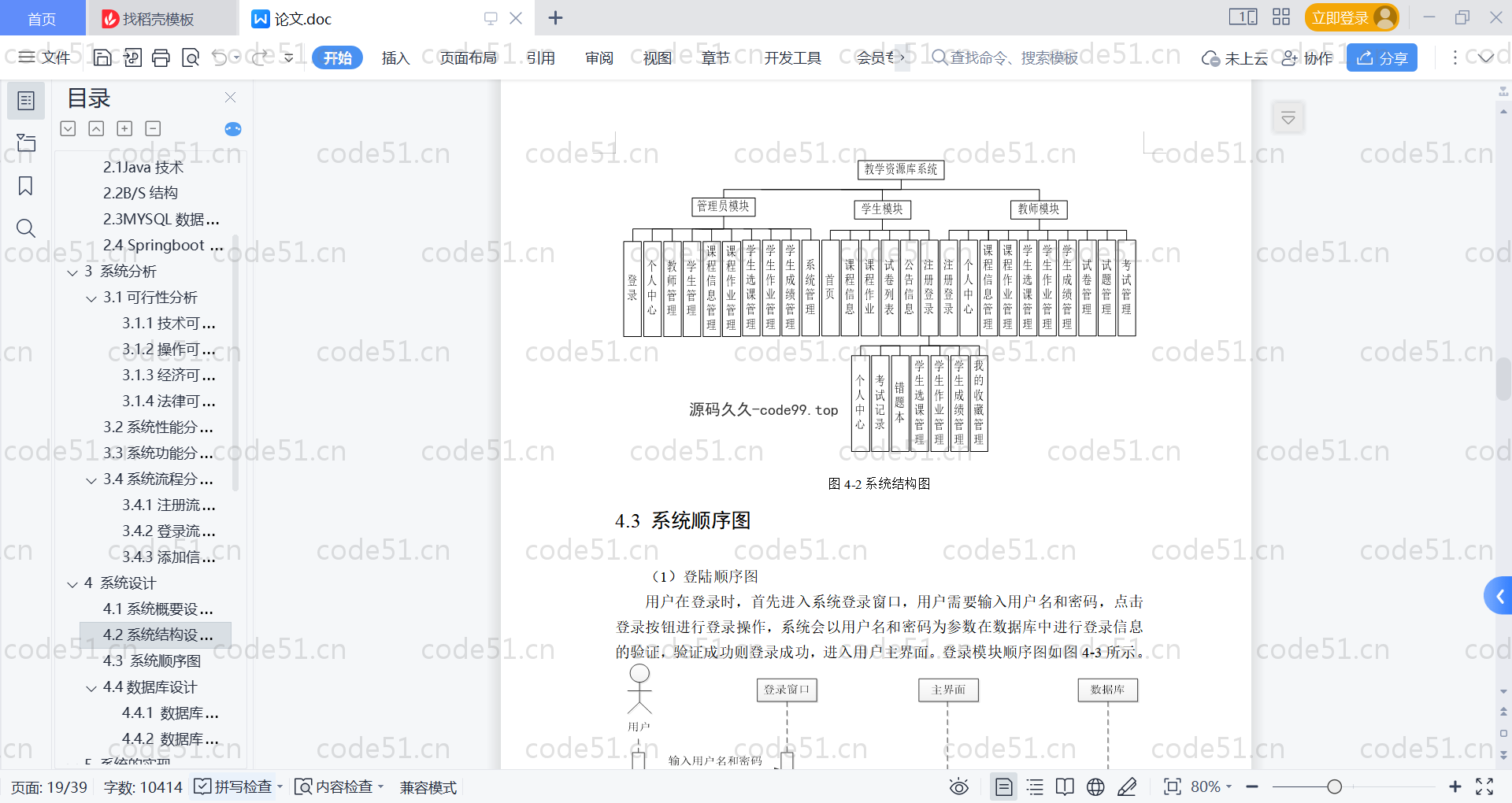
Task: Click the collapse-up icon in outline pane
Action: 96,128
